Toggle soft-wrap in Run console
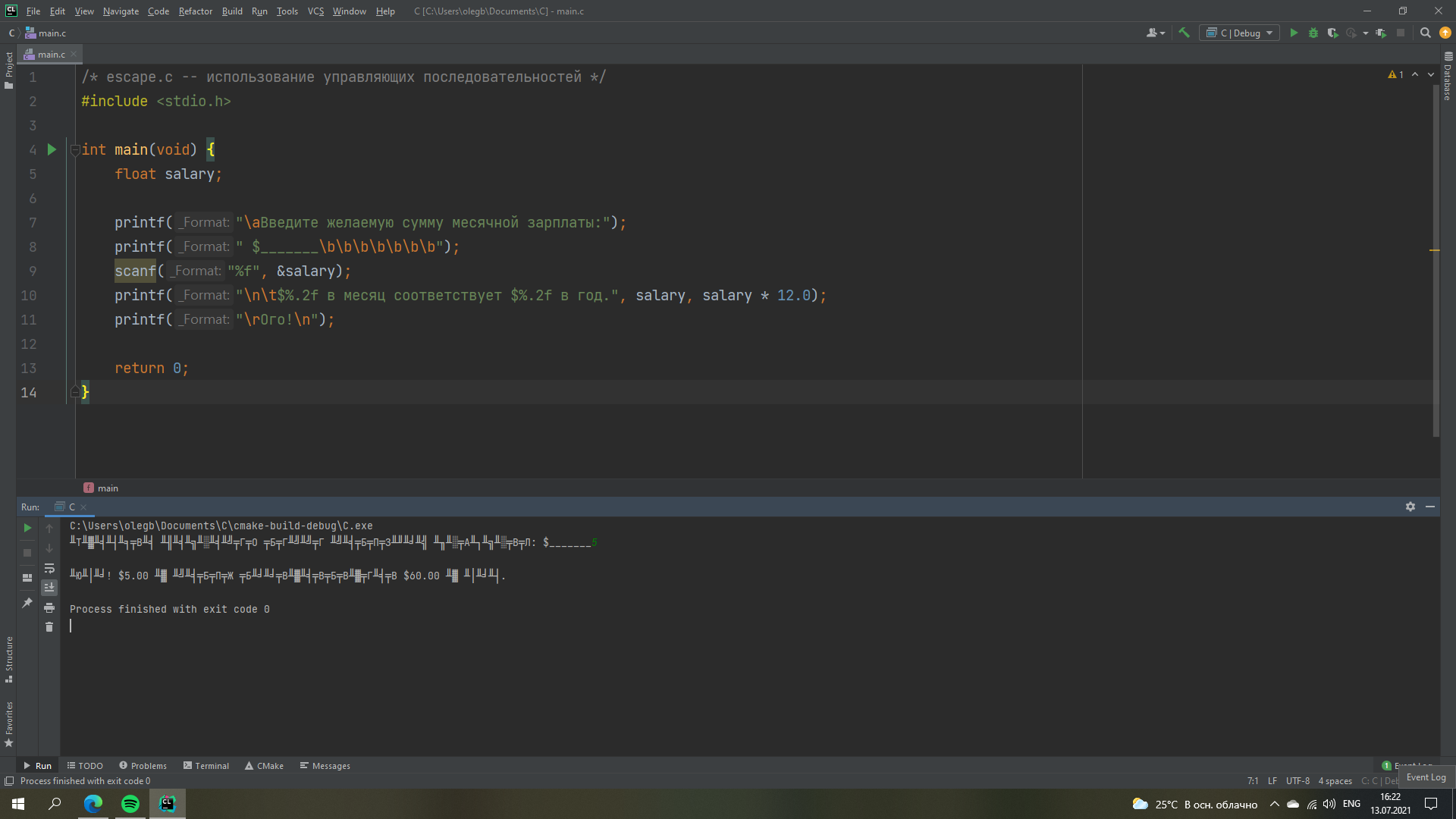1456x819 pixels. [49, 568]
